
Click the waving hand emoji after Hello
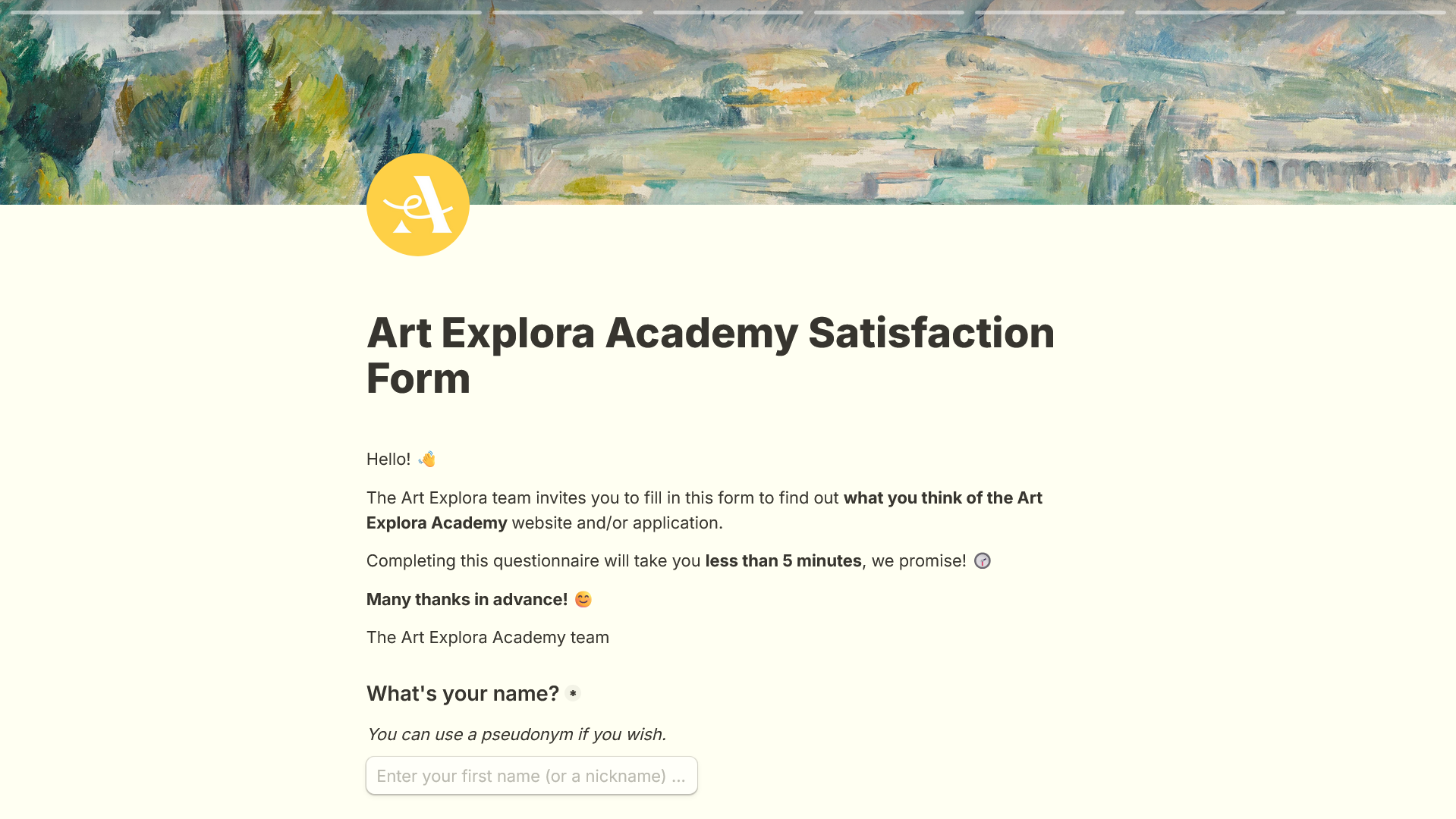(427, 460)
